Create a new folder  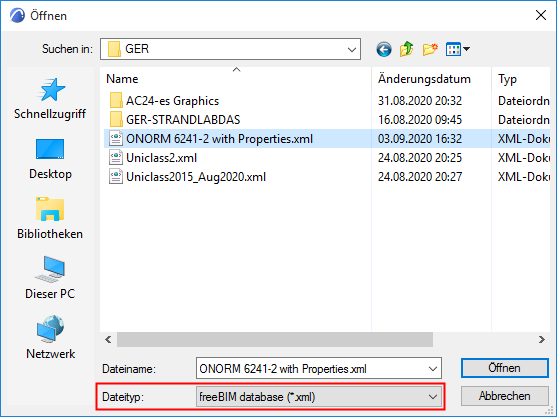point(430,49)
